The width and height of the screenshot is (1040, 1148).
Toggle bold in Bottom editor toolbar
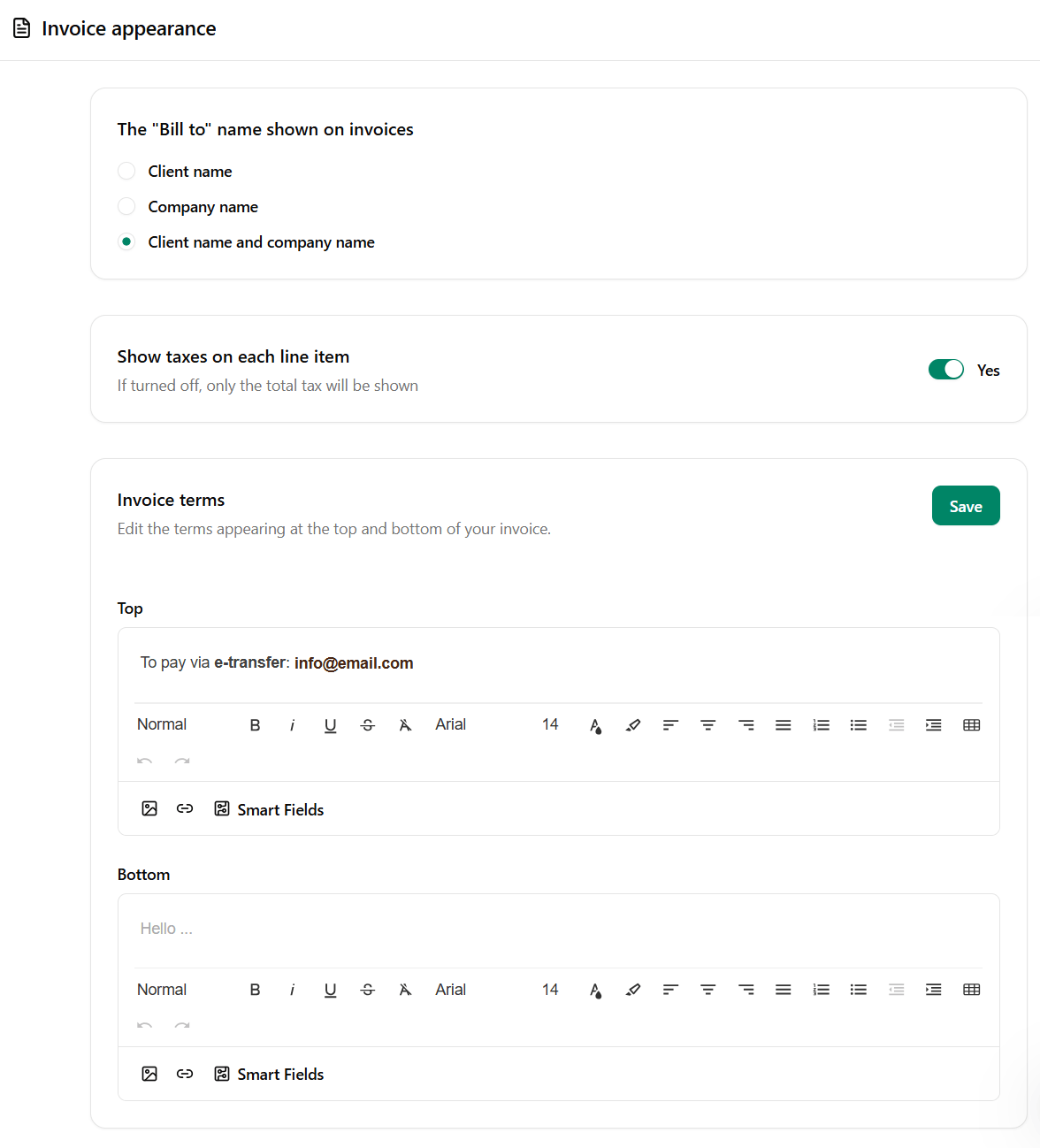click(255, 990)
